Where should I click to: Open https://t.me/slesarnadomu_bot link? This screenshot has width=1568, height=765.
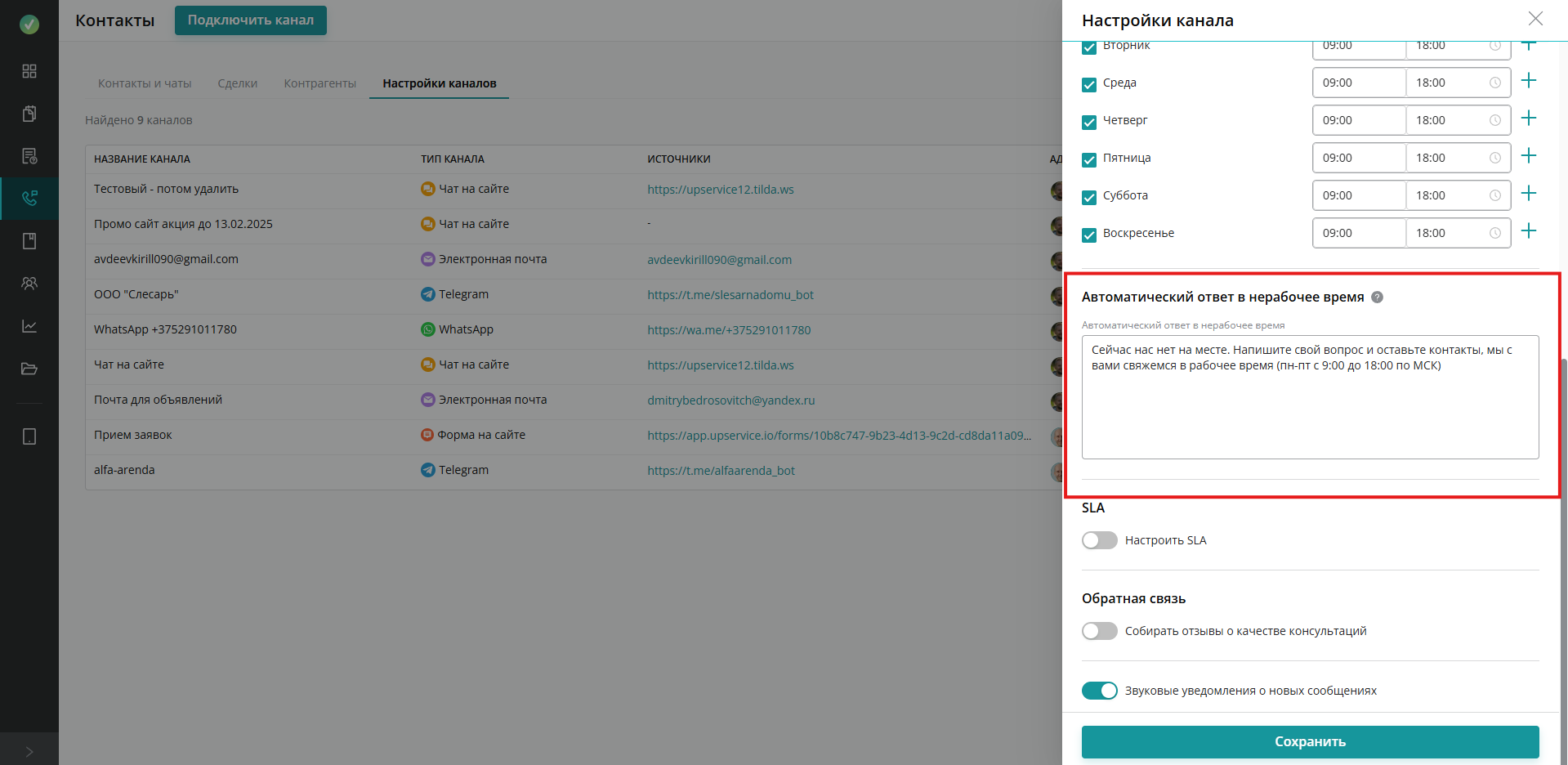coord(730,295)
